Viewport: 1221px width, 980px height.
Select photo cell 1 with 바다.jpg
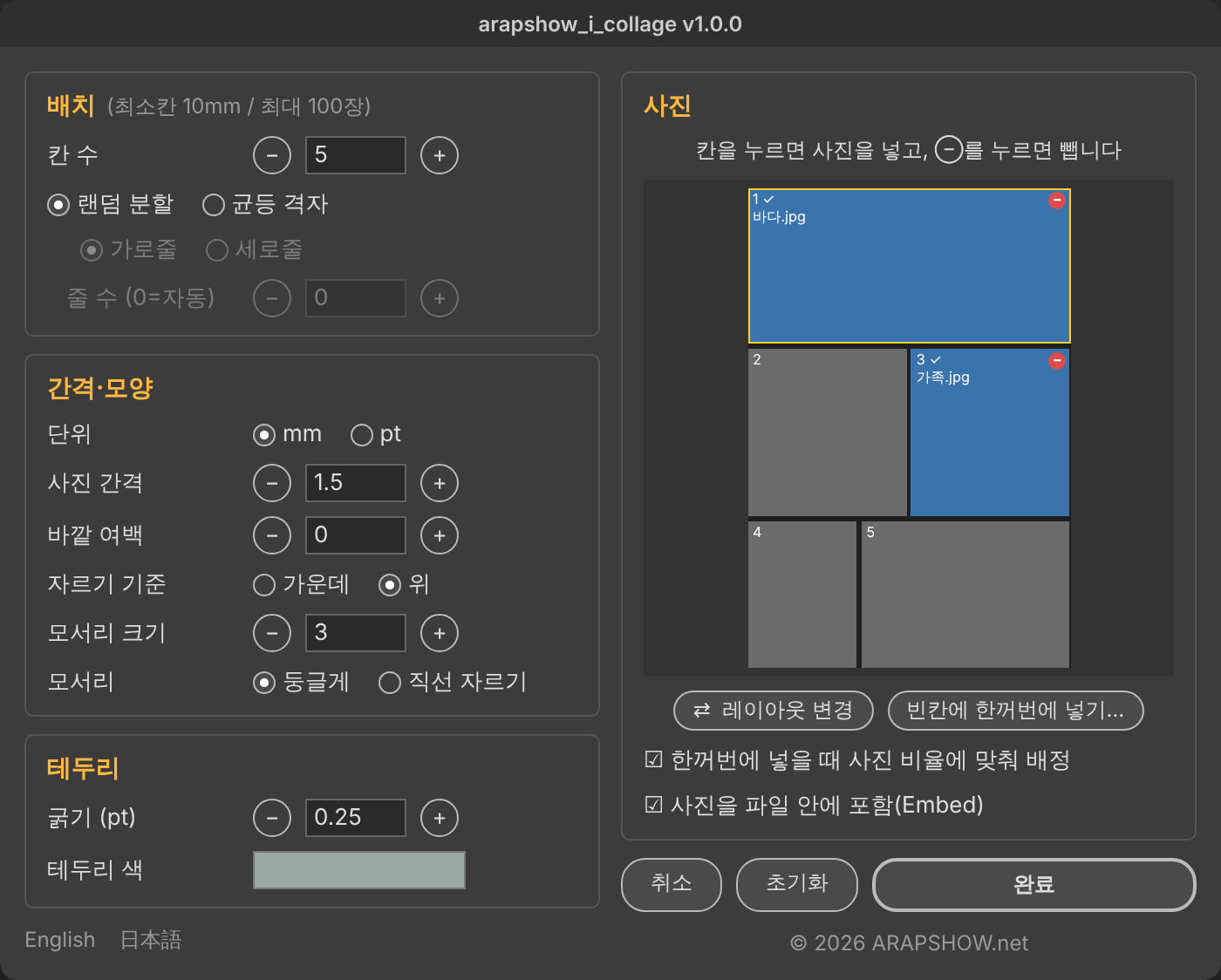click(910, 266)
